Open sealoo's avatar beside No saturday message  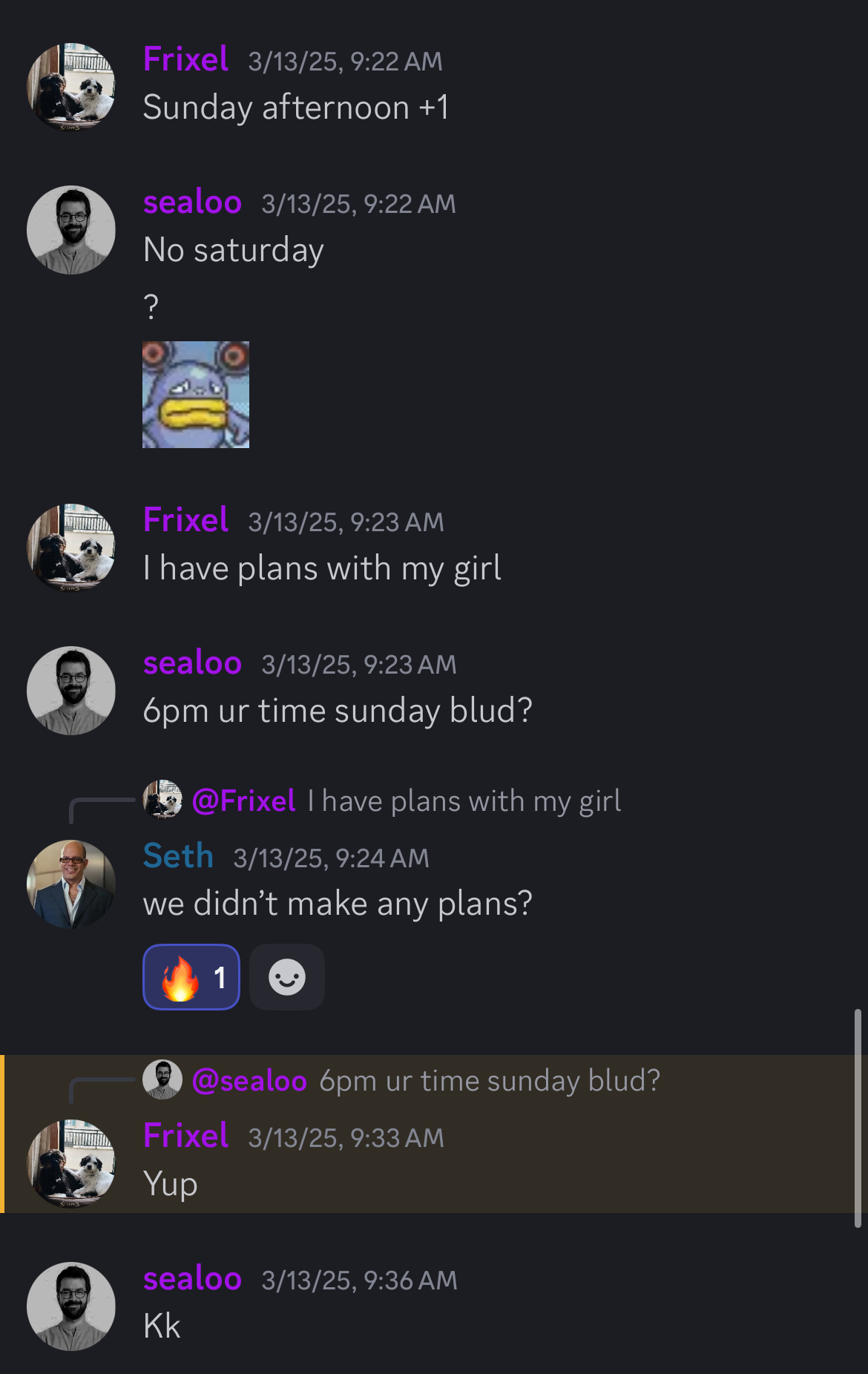pyautogui.click(x=71, y=229)
